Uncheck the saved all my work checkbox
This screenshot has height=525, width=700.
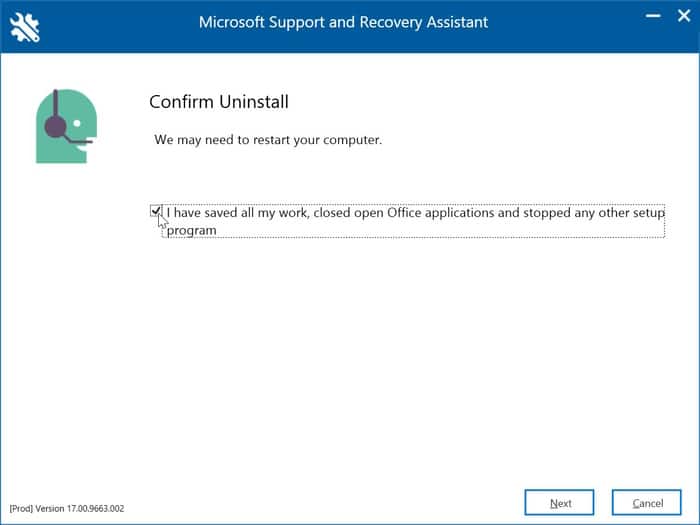tap(155, 211)
